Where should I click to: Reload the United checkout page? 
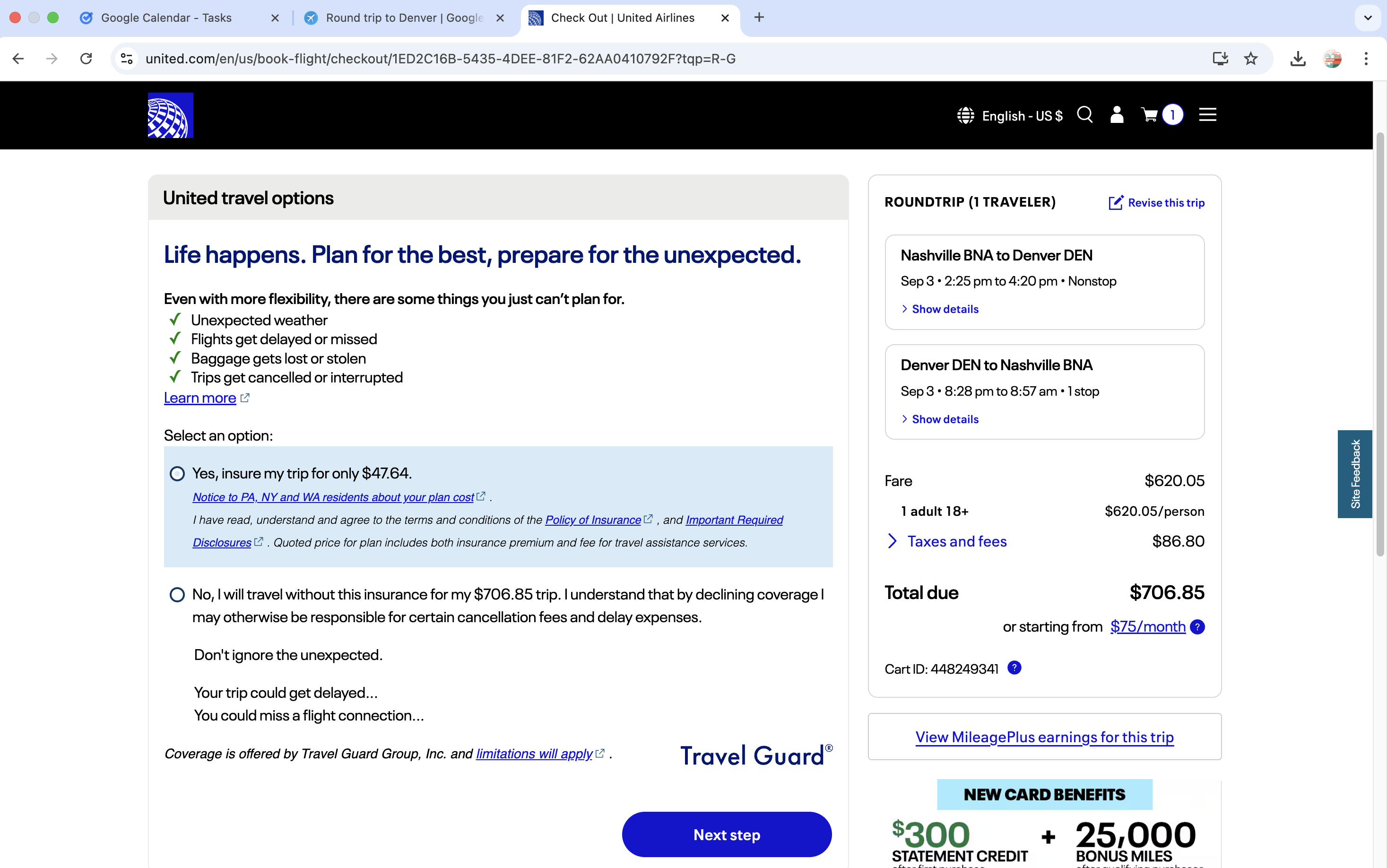click(86, 59)
